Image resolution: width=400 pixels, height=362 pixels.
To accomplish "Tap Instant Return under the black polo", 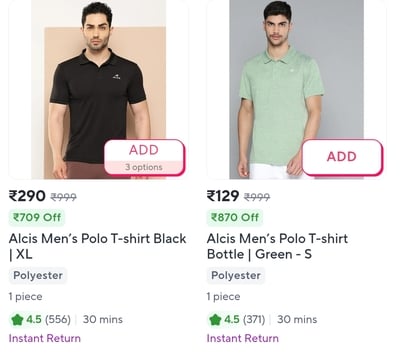I will (x=45, y=338).
